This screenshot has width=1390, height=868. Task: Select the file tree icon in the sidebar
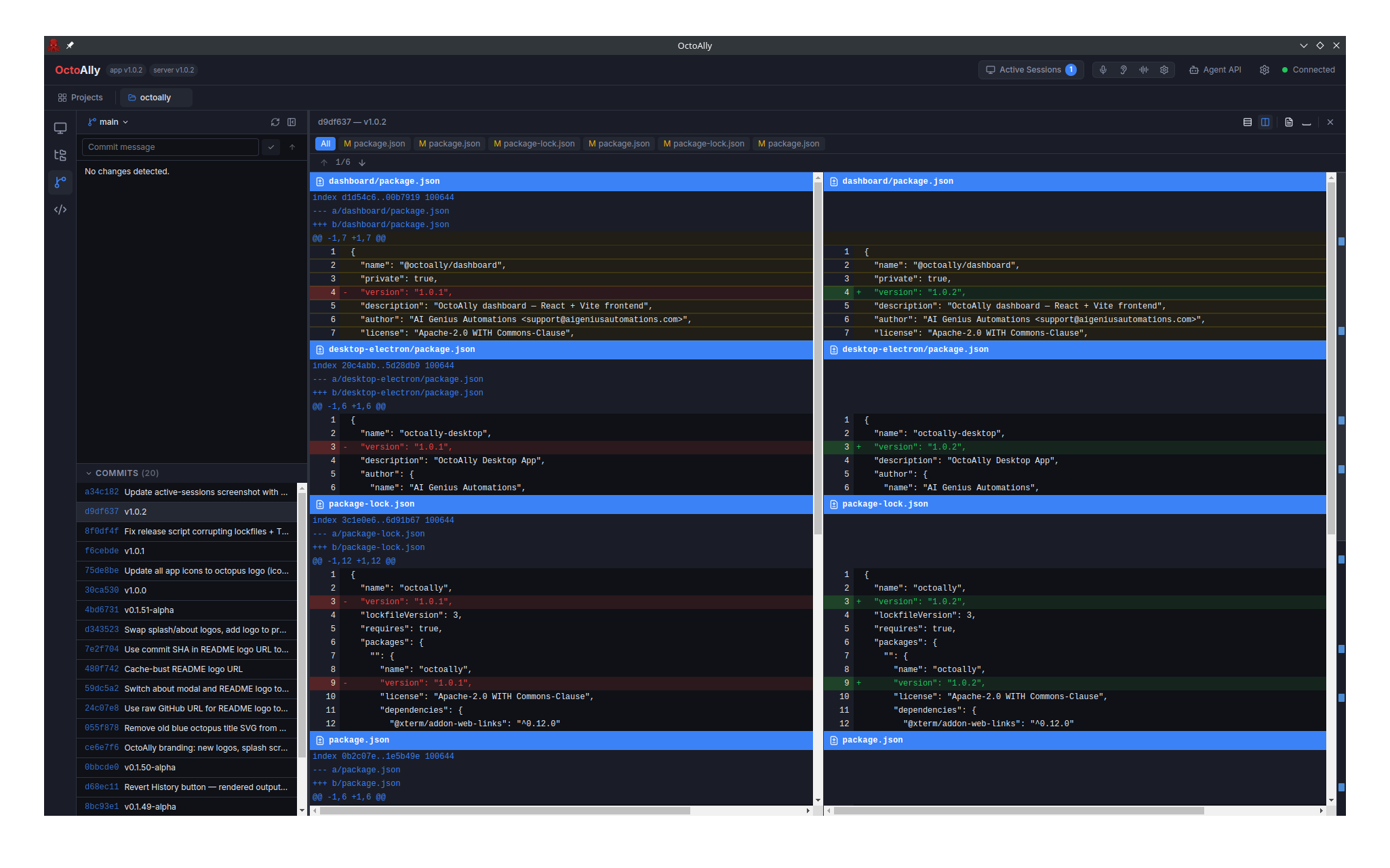pyautogui.click(x=60, y=155)
